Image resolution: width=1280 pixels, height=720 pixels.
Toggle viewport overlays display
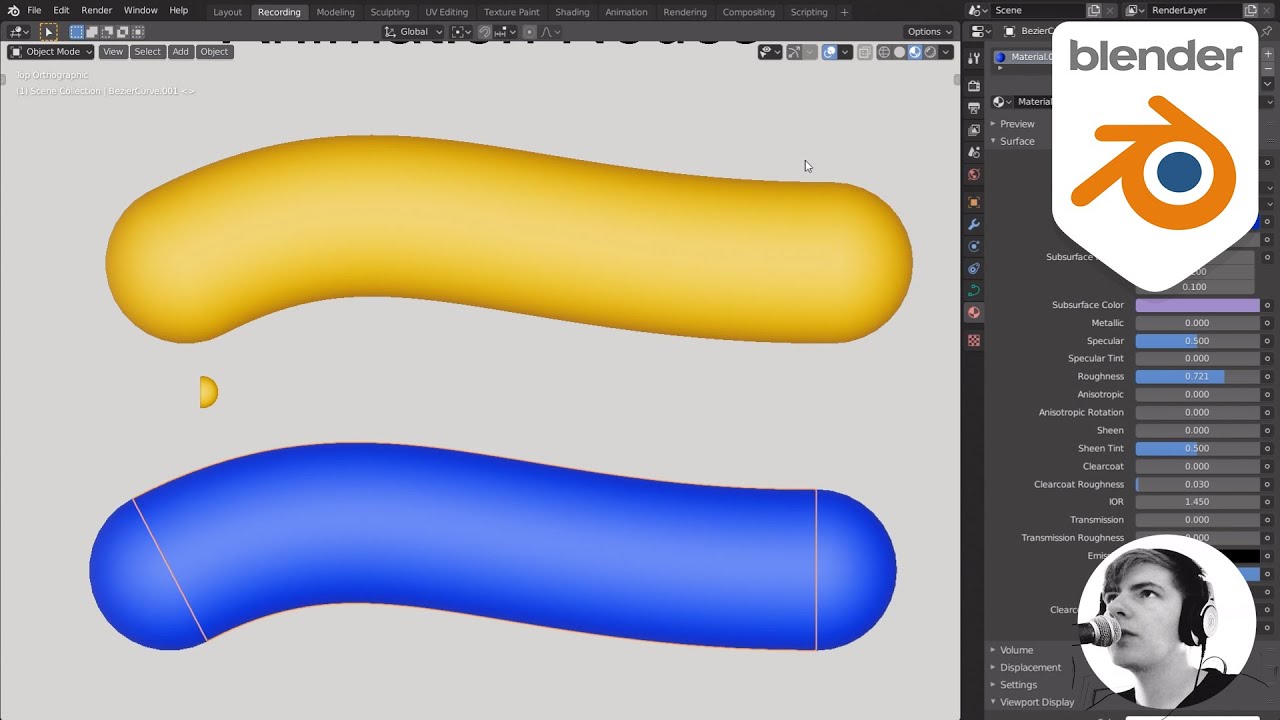[829, 52]
